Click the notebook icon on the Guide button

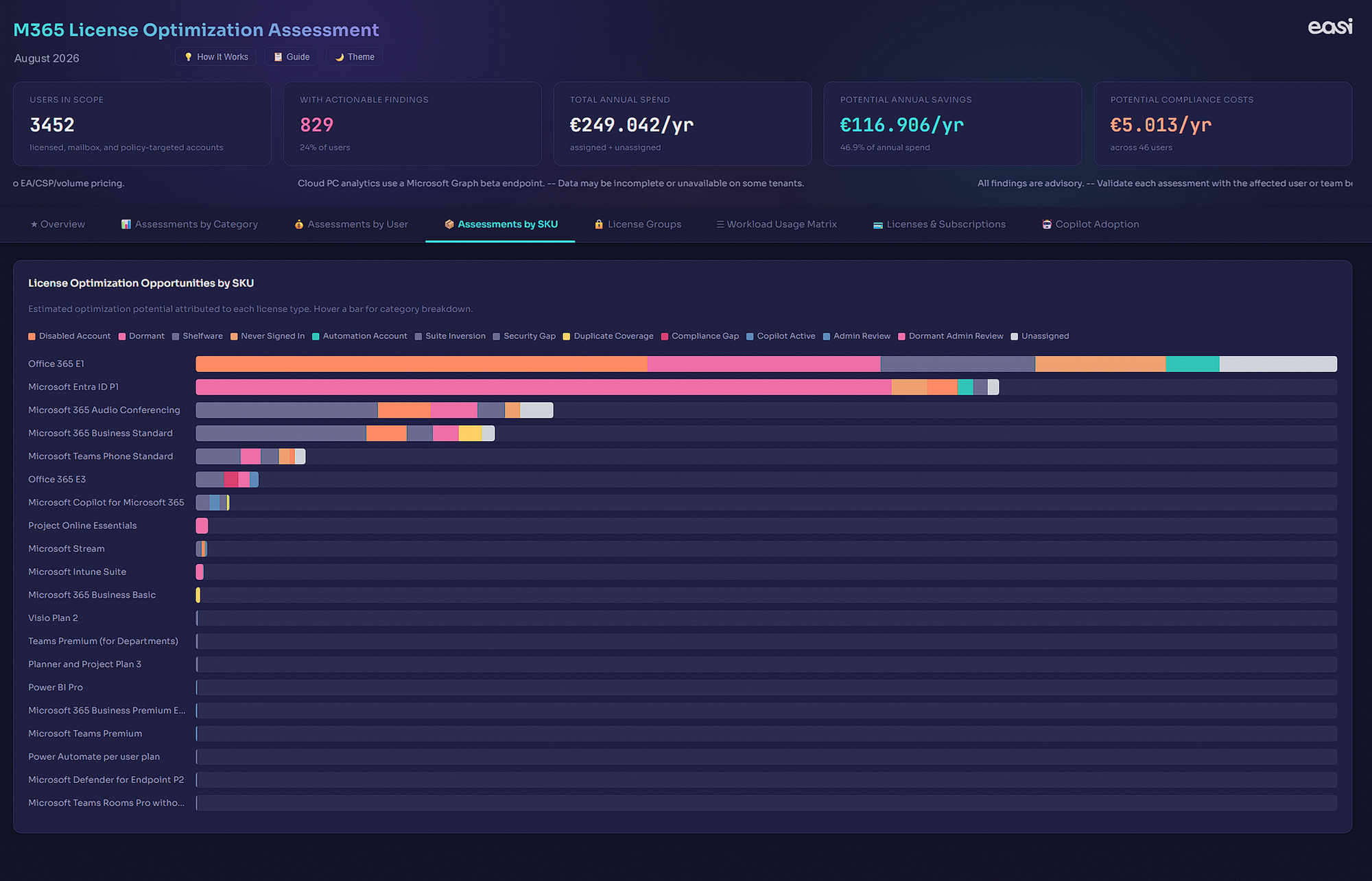tap(278, 57)
